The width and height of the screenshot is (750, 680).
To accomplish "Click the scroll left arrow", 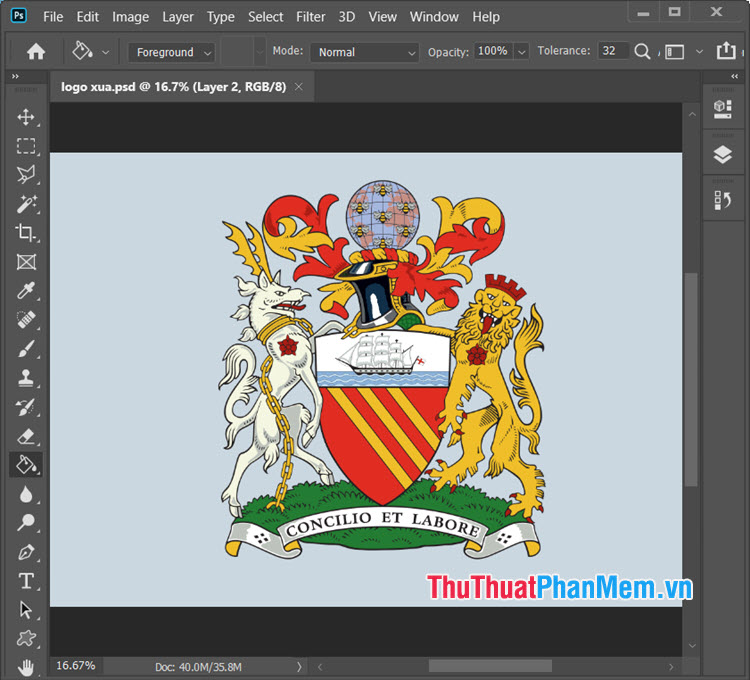I will (x=320, y=667).
